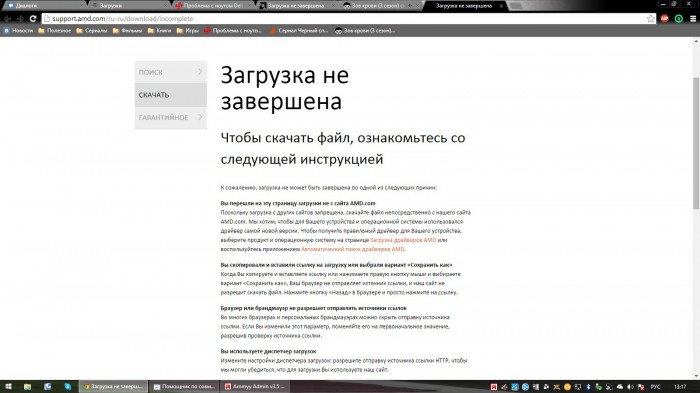
Task: Click the heading Загрузка не завершена
Action: click(x=284, y=88)
